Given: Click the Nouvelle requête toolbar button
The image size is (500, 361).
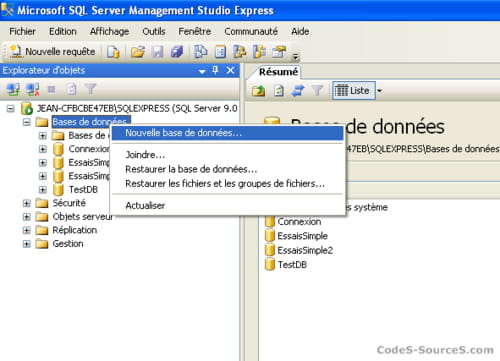Looking at the screenshot, I should point(53,52).
